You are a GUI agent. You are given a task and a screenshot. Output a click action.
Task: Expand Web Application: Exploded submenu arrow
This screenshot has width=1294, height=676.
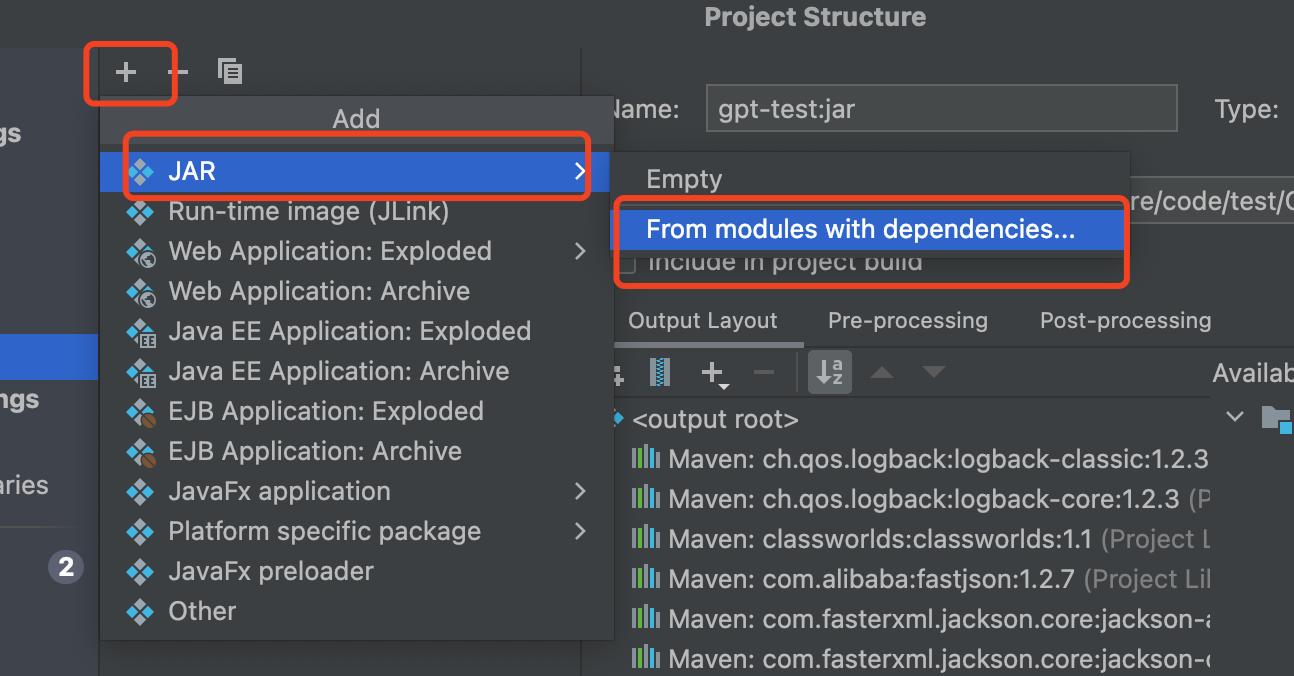coord(580,251)
